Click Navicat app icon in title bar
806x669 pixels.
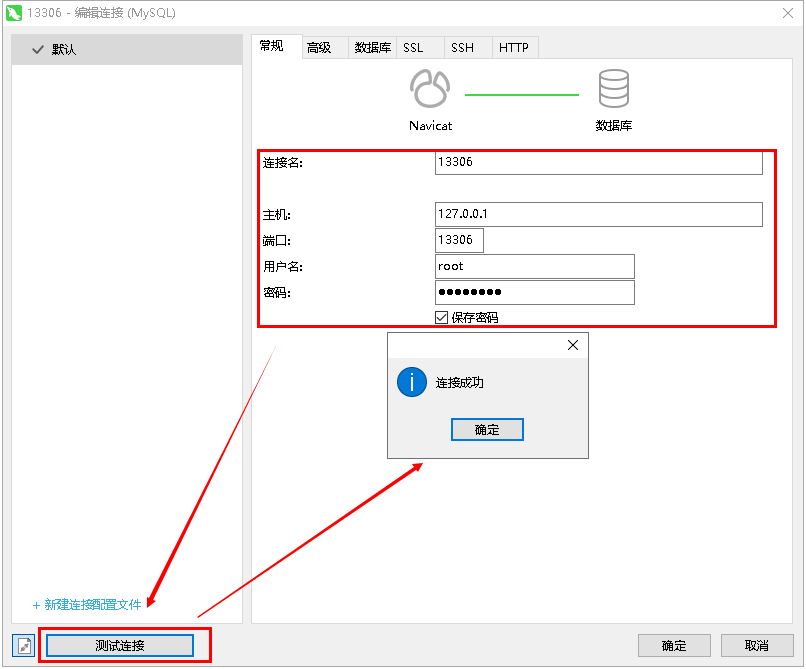pyautogui.click(x=14, y=13)
